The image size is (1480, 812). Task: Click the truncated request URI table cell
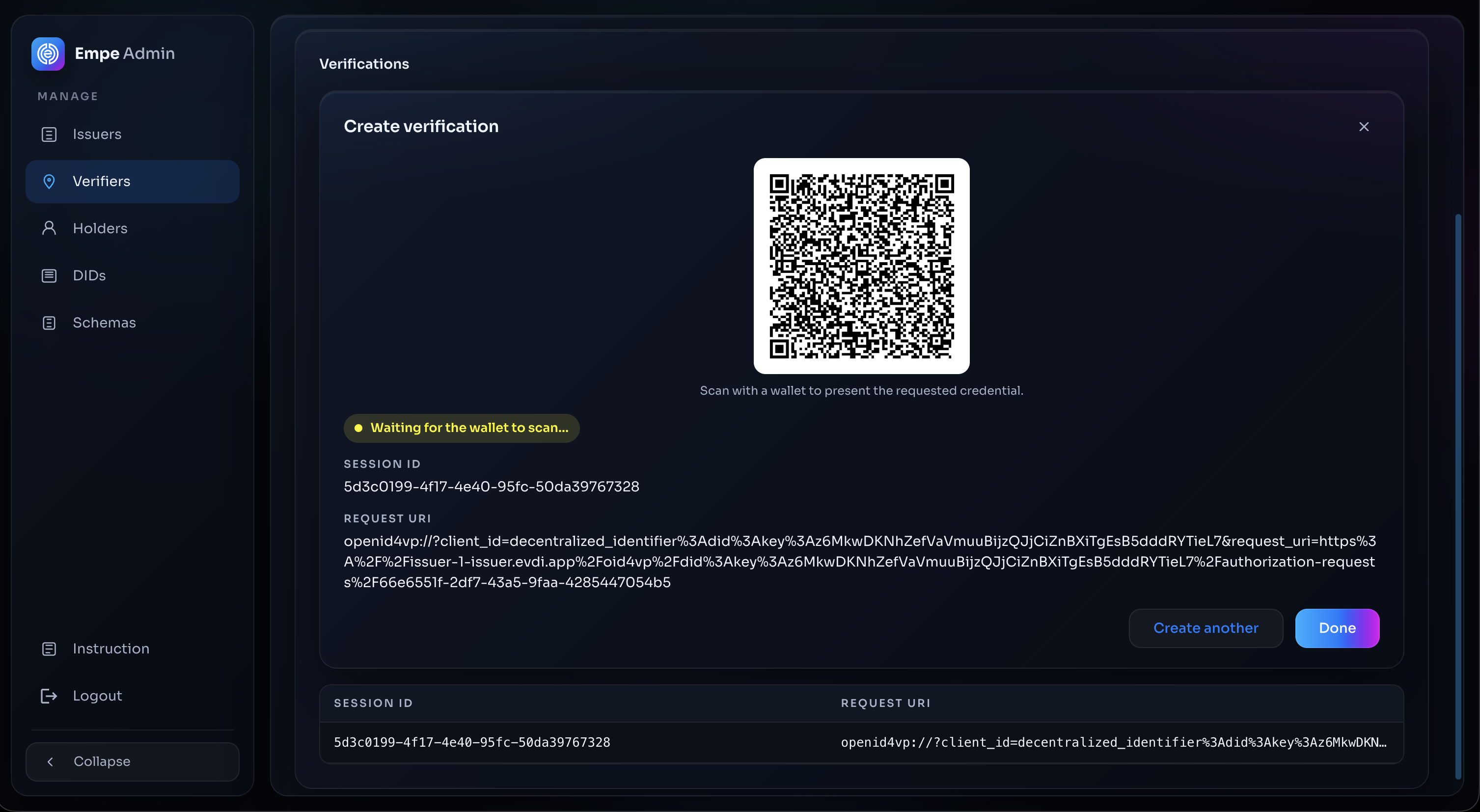1114,742
